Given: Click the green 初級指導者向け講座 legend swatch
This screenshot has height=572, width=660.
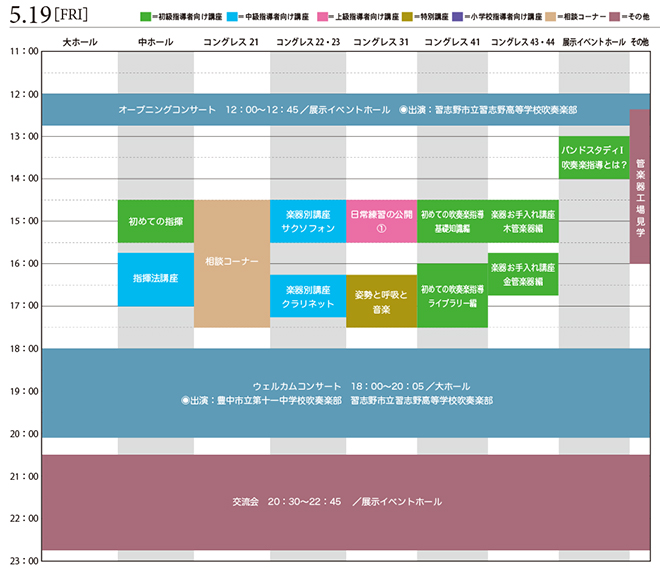Looking at the screenshot, I should pos(146,17).
